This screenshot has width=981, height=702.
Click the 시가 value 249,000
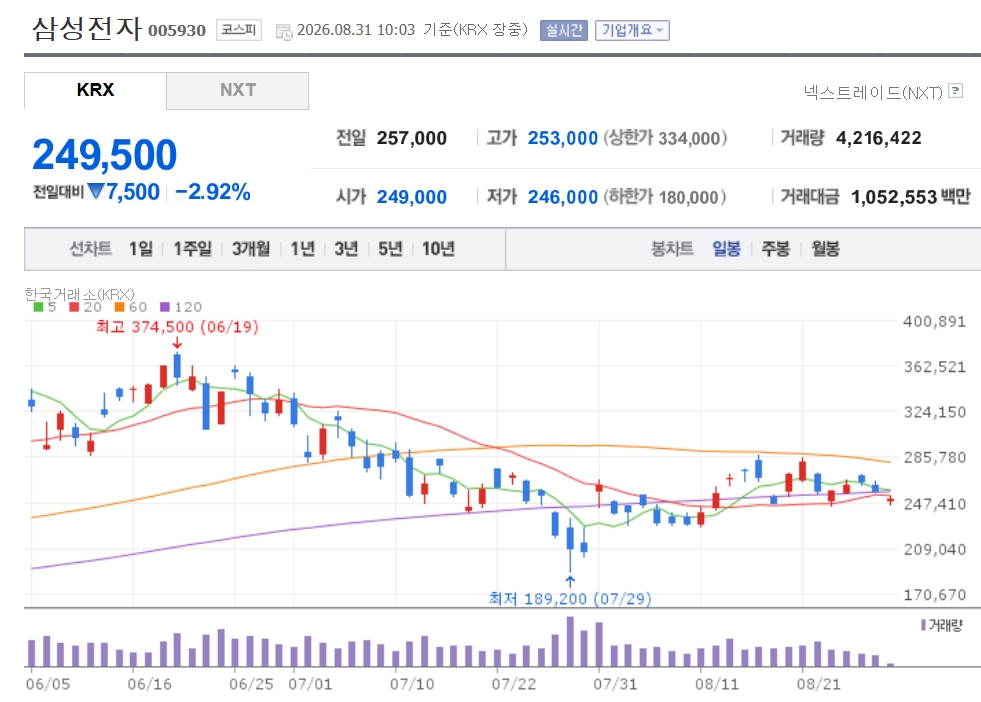pos(412,197)
